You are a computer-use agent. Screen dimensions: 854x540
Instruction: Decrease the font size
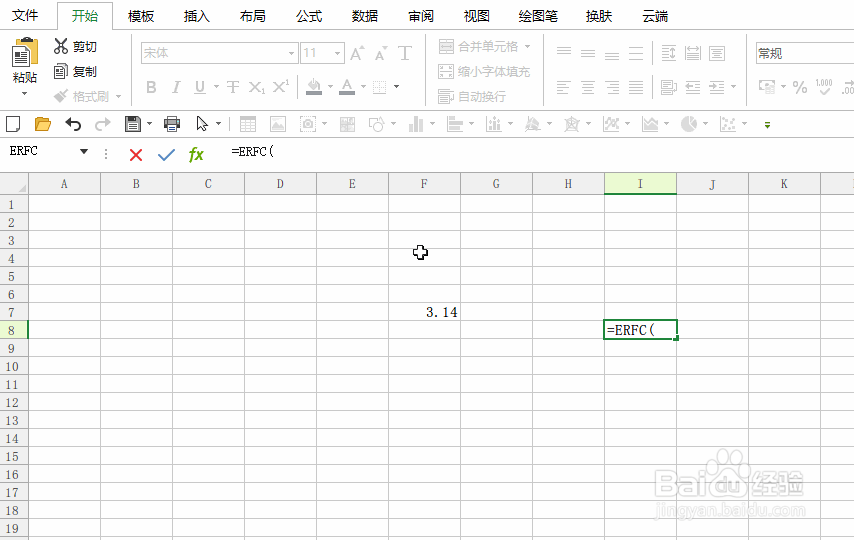[x=381, y=53]
